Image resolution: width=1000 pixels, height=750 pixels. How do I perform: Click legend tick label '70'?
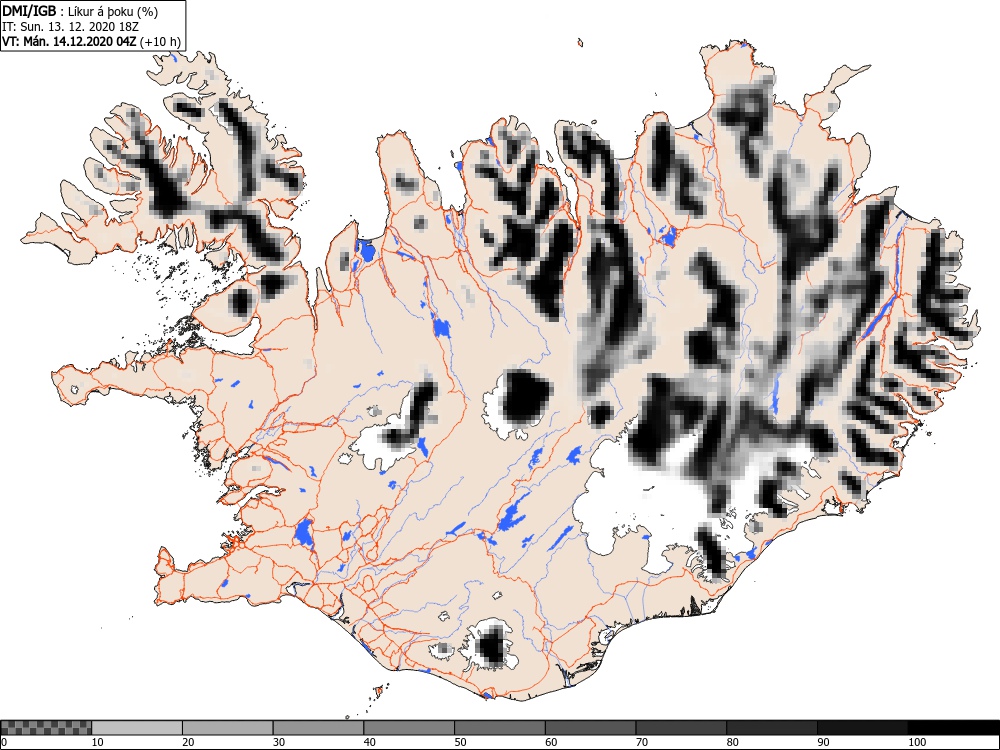coord(642,742)
